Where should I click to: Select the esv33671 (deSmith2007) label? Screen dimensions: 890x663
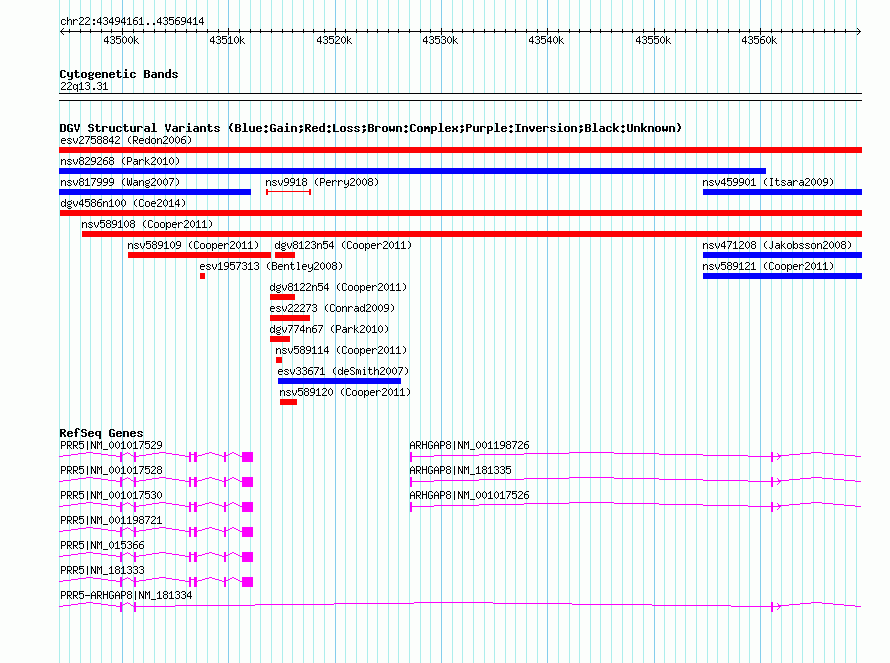click(x=343, y=371)
